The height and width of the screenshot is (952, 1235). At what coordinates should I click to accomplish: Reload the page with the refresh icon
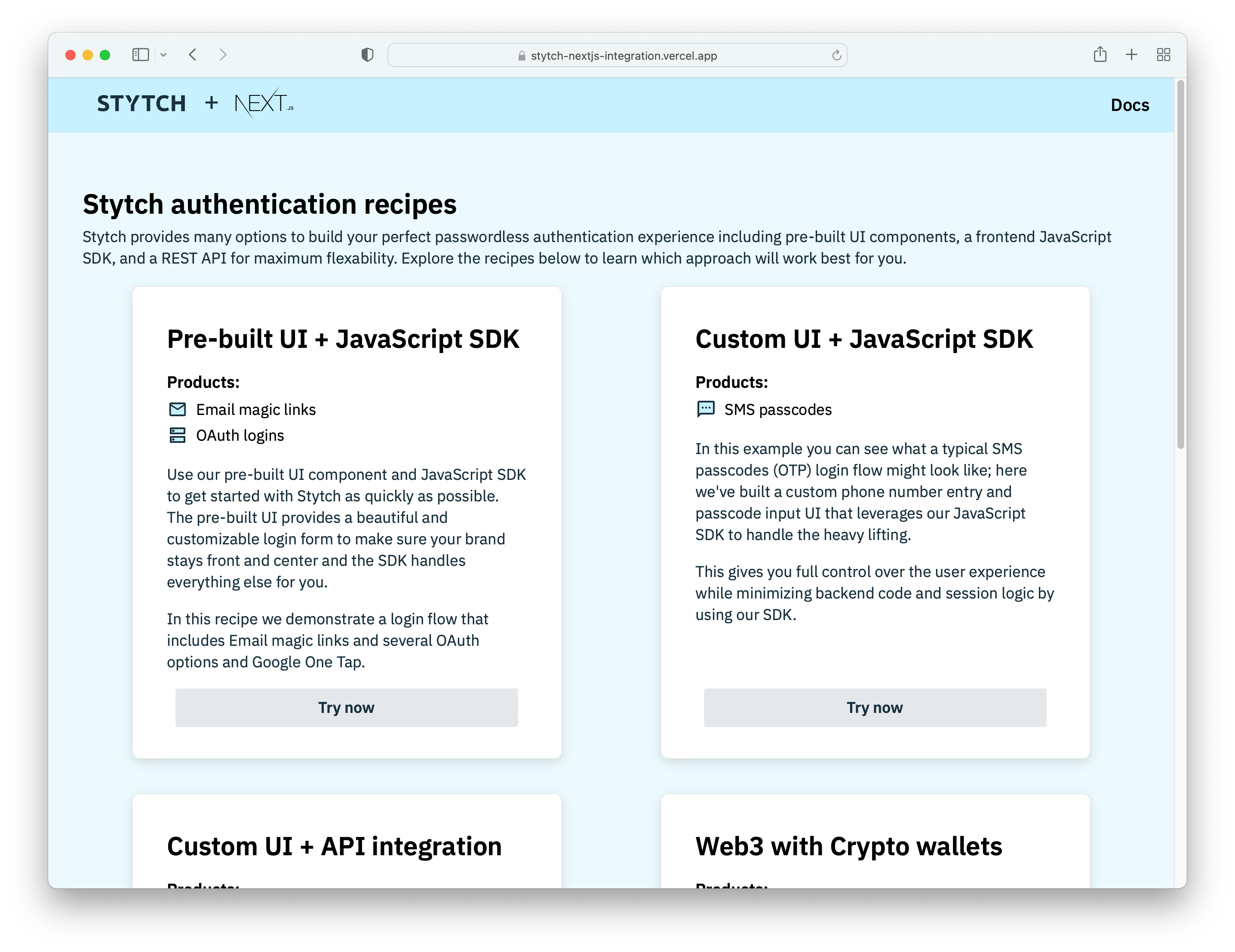click(x=836, y=55)
